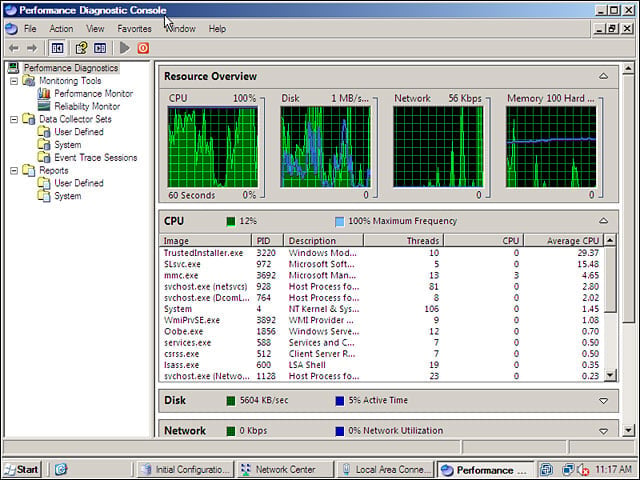Click the Disk activity graph
The width and height of the screenshot is (640, 480).
coord(325,147)
